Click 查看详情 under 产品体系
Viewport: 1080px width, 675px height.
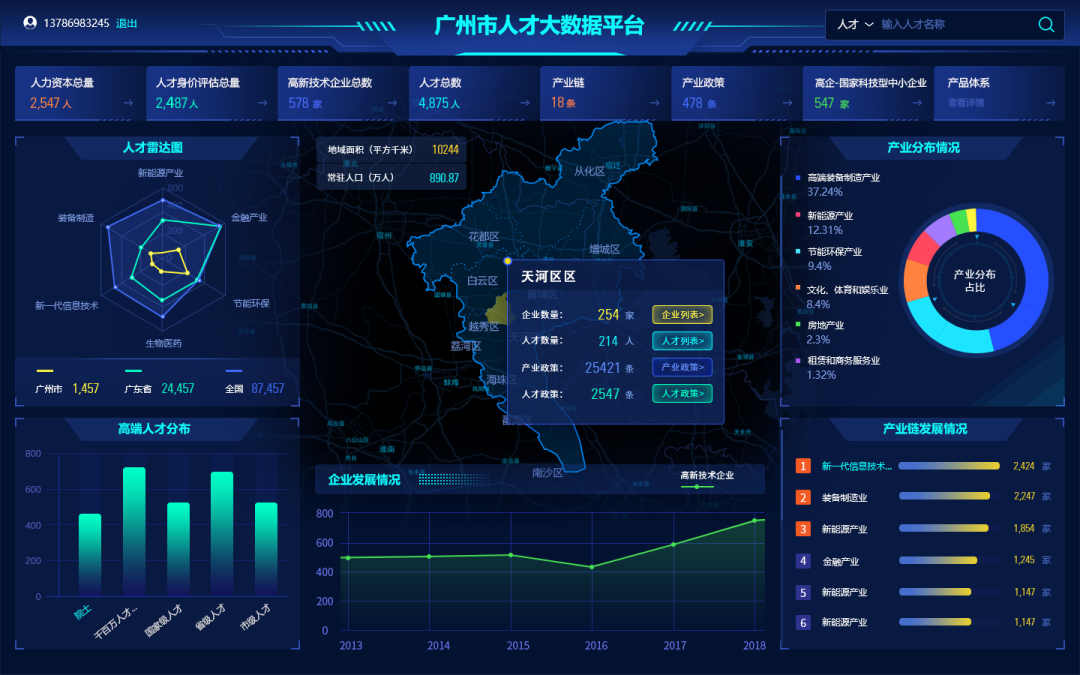pyautogui.click(x=966, y=103)
